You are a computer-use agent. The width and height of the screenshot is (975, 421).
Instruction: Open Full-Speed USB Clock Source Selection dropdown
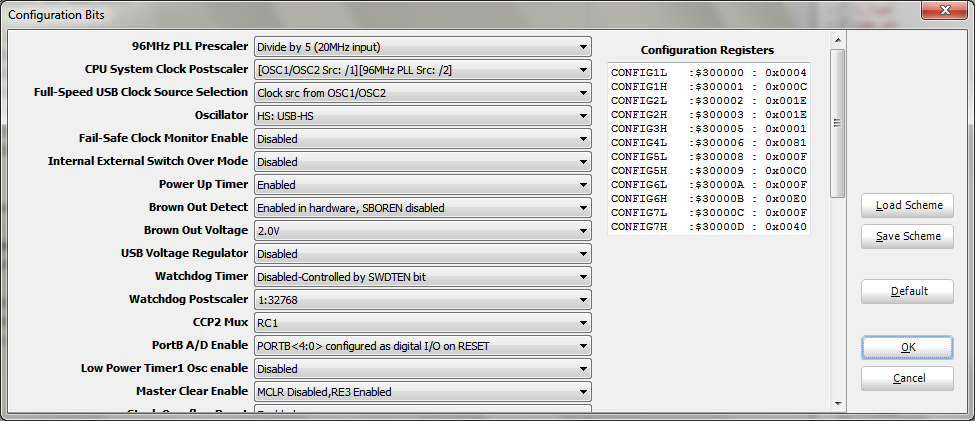click(x=422, y=93)
